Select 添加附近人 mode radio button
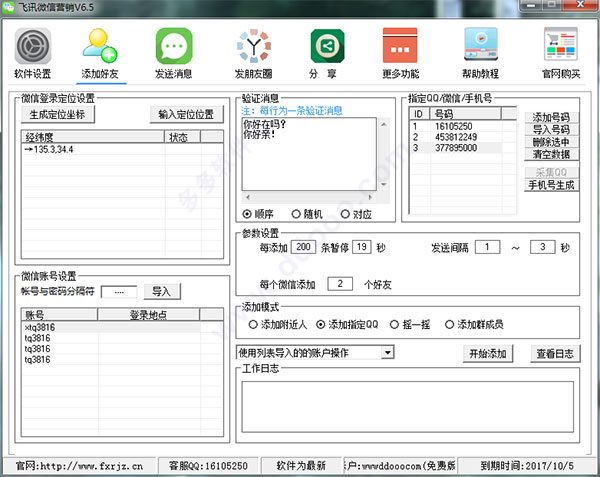This screenshot has width=600, height=477. [x=253, y=325]
